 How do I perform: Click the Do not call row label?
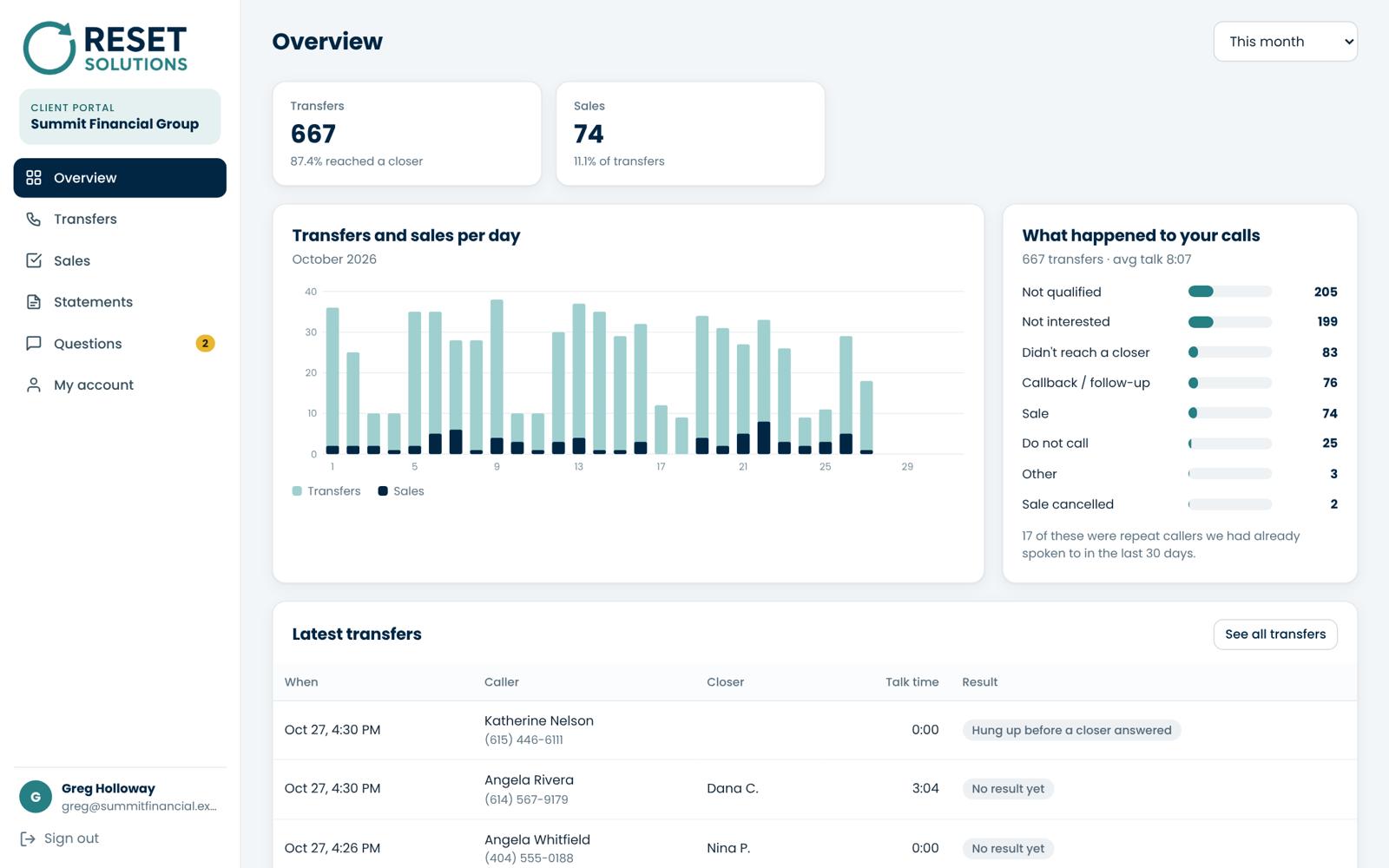[x=1055, y=444]
